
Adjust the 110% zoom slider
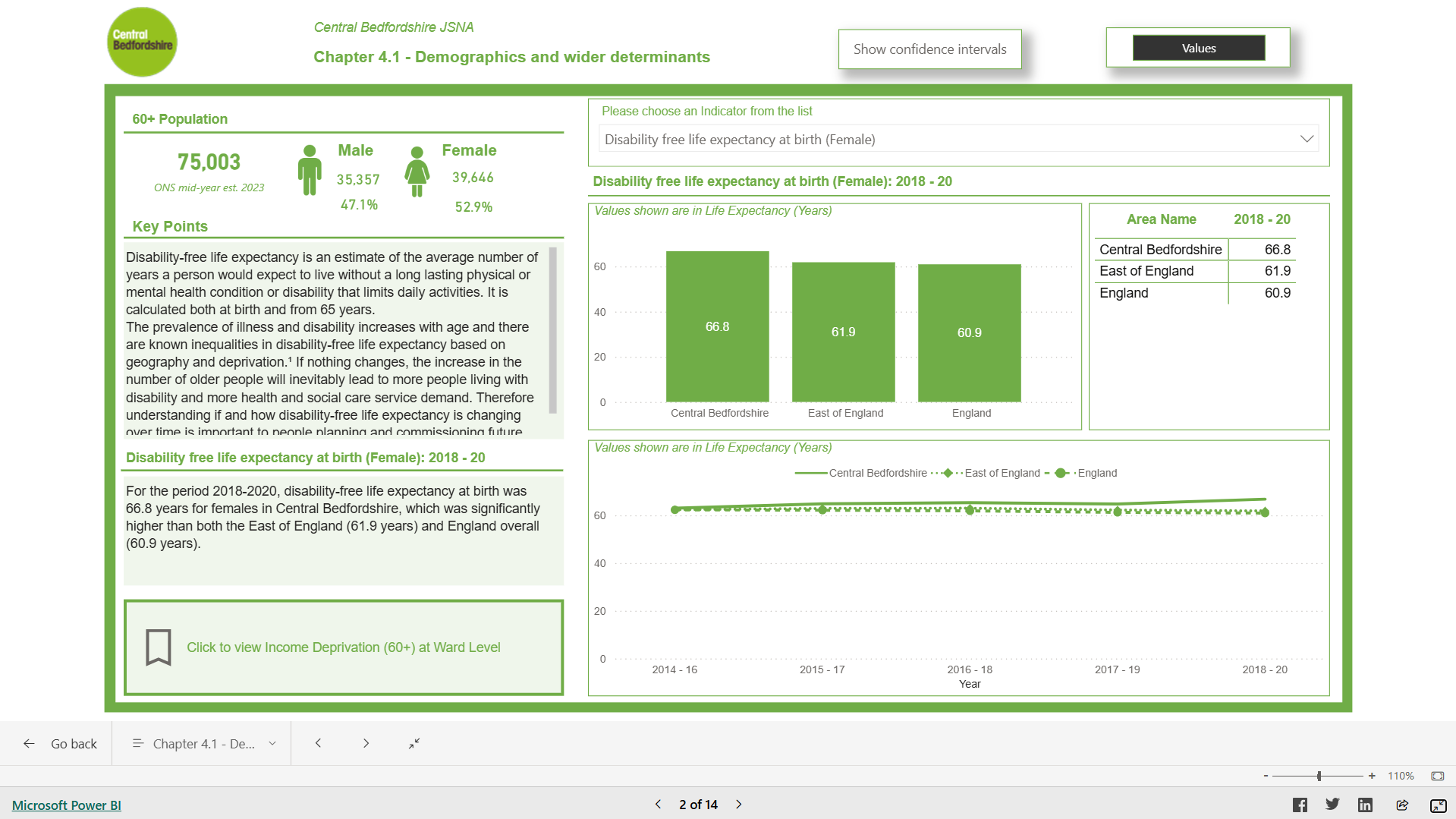coord(1318,776)
